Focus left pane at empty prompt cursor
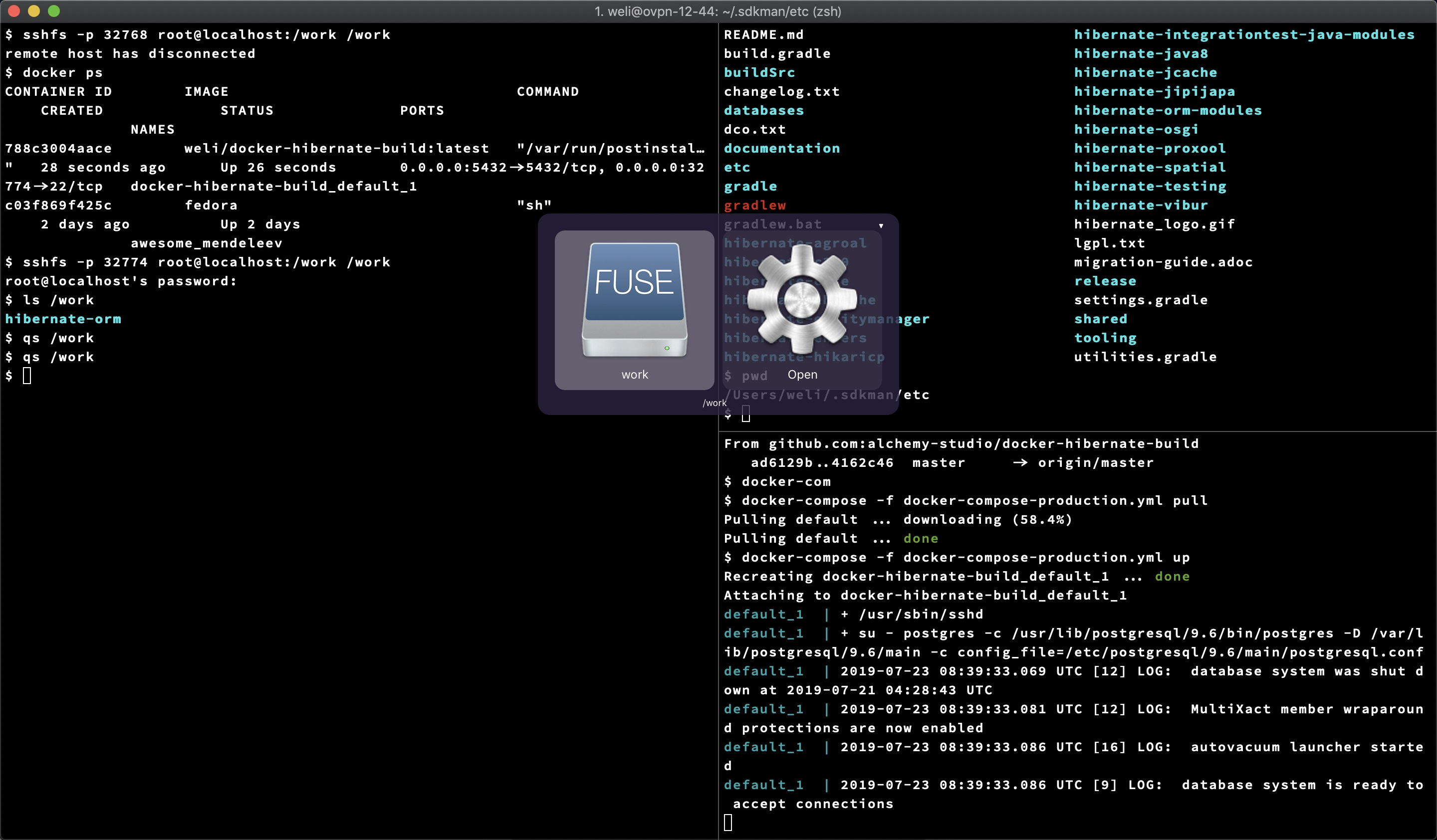 [x=27, y=376]
